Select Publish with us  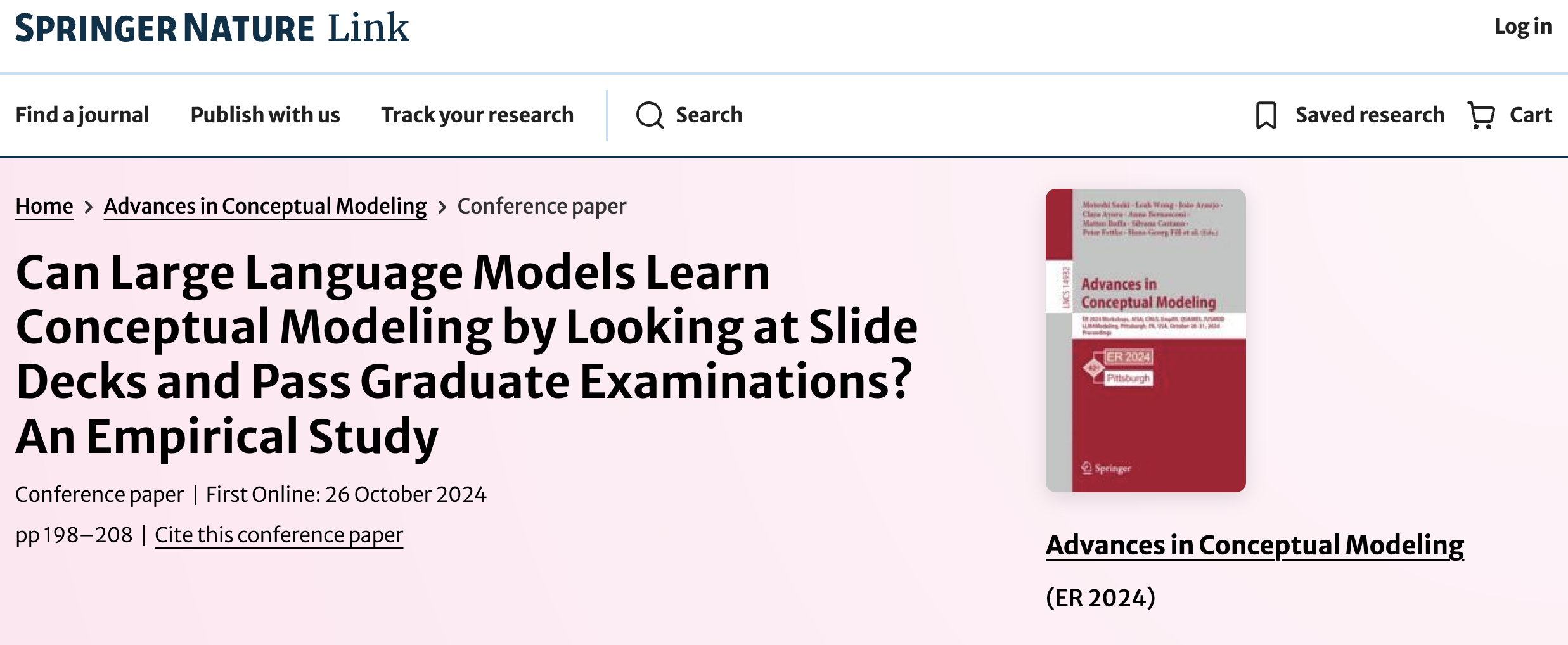point(265,115)
